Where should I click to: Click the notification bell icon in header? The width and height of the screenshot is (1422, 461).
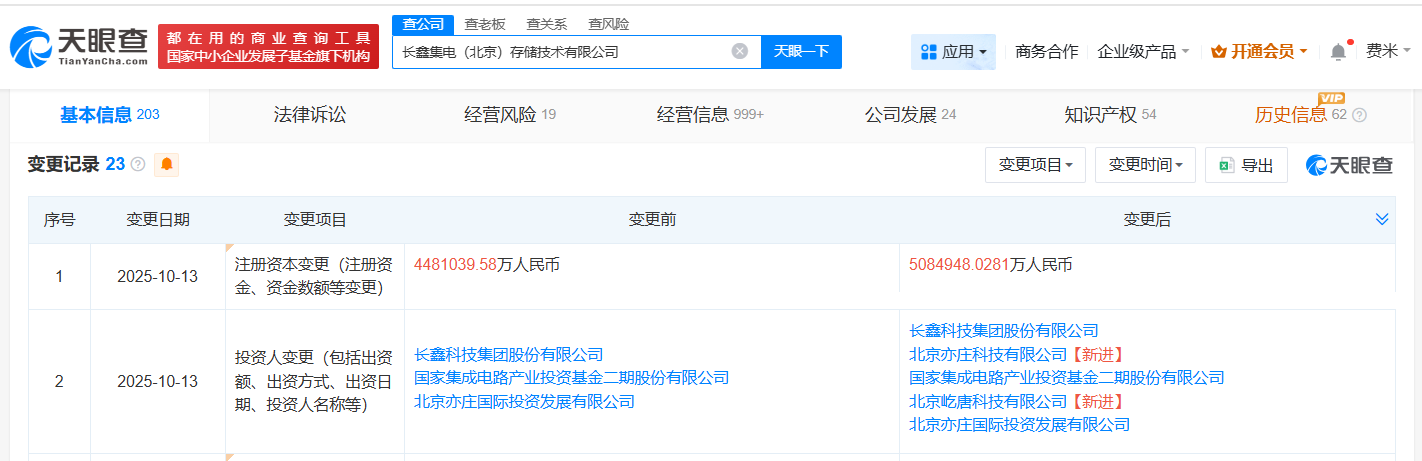[x=1338, y=52]
